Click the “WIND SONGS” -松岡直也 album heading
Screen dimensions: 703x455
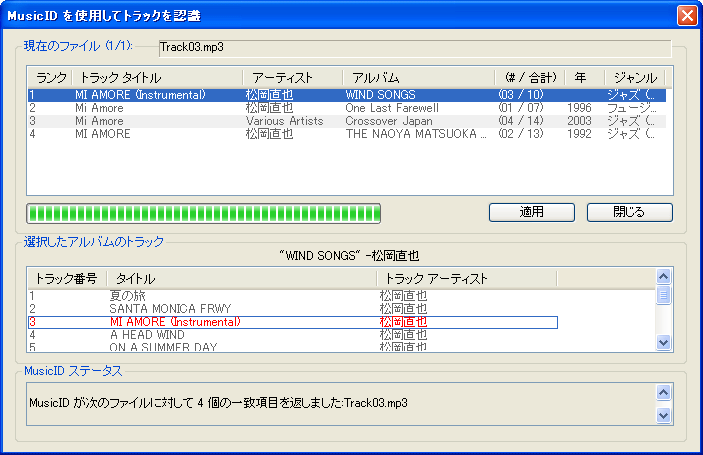pos(349,256)
